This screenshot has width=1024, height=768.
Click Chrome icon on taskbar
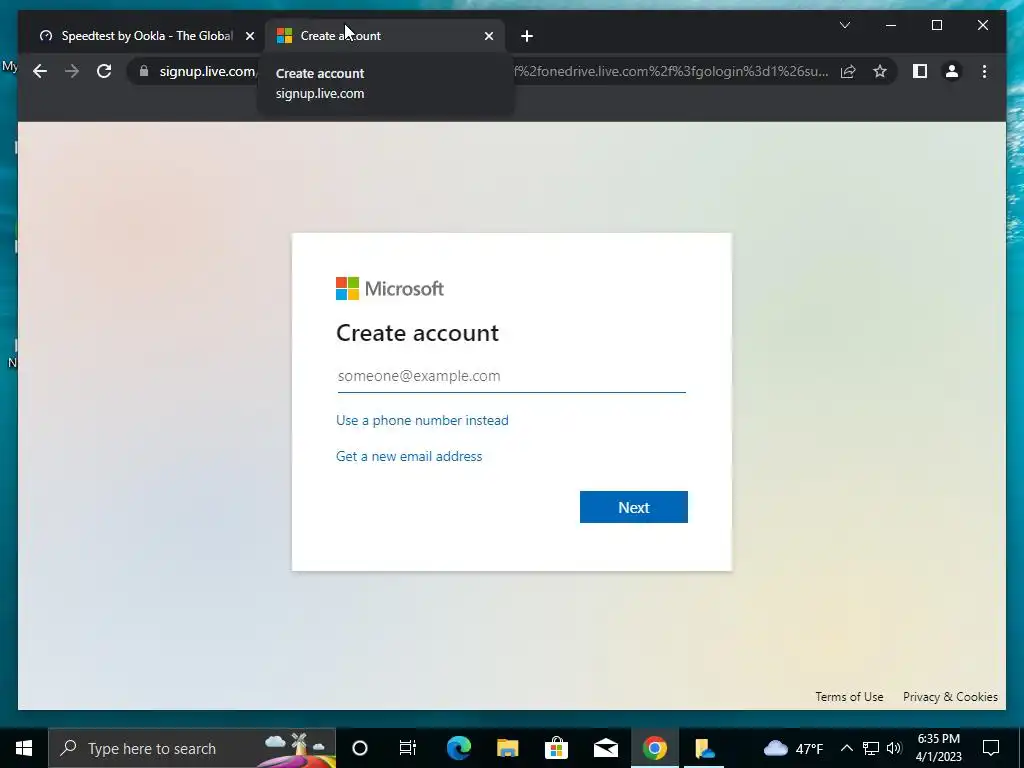[x=654, y=748]
